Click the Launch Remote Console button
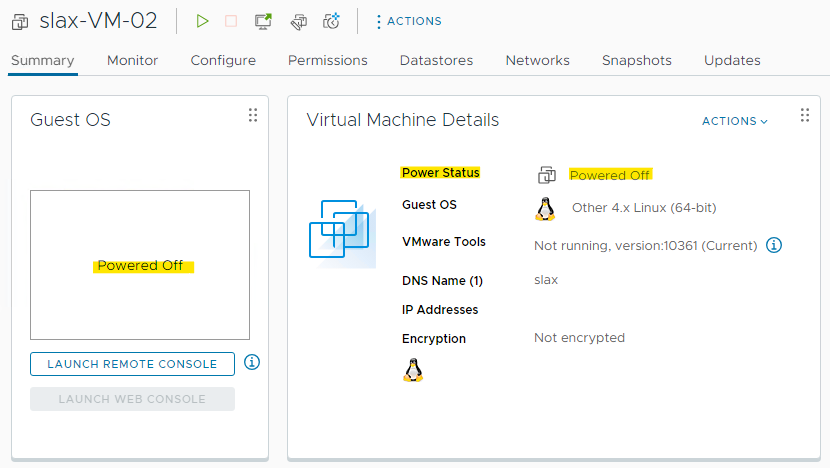 [132, 364]
